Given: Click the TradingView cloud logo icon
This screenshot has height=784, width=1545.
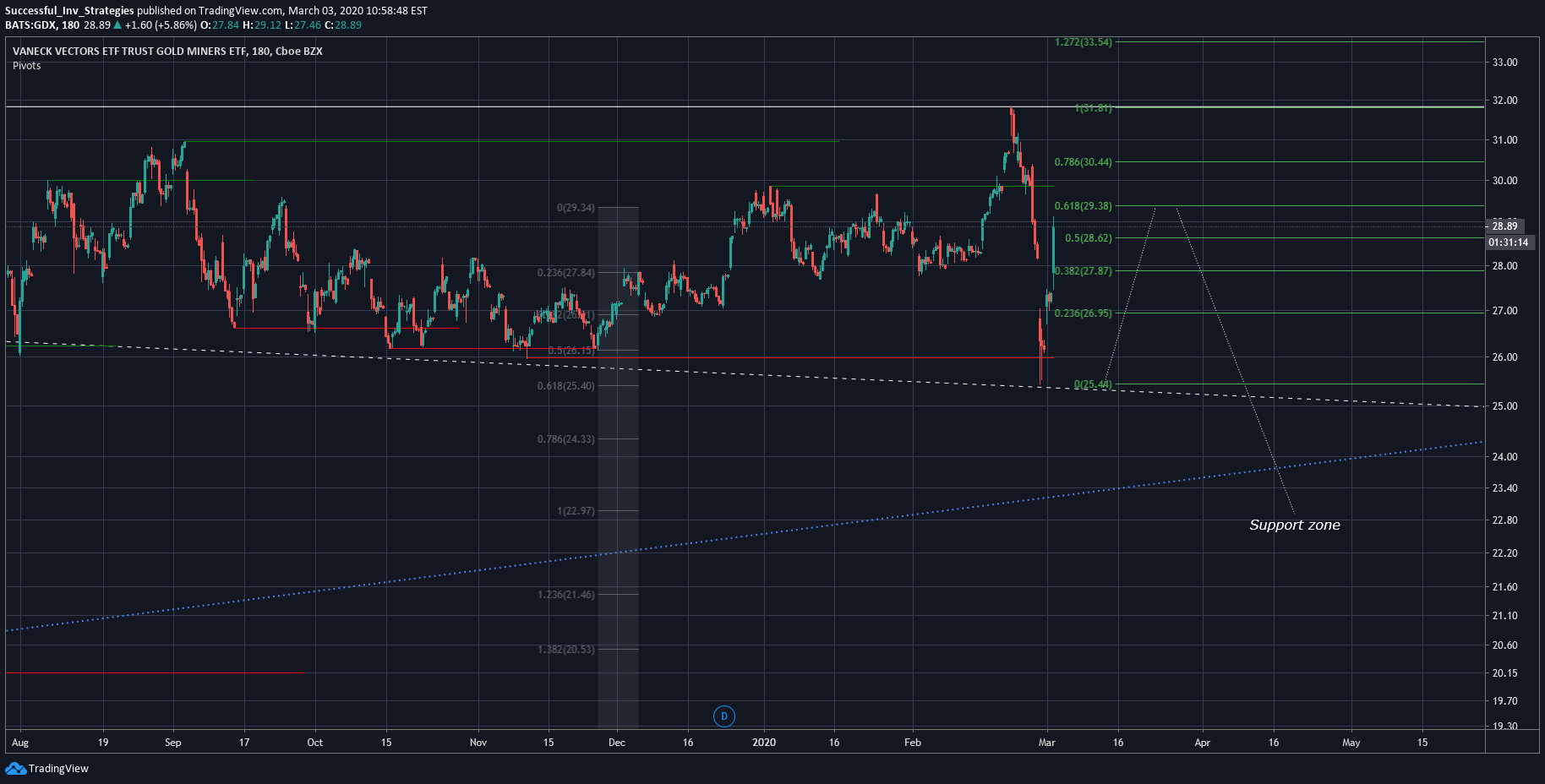Looking at the screenshot, I should 15,769.
